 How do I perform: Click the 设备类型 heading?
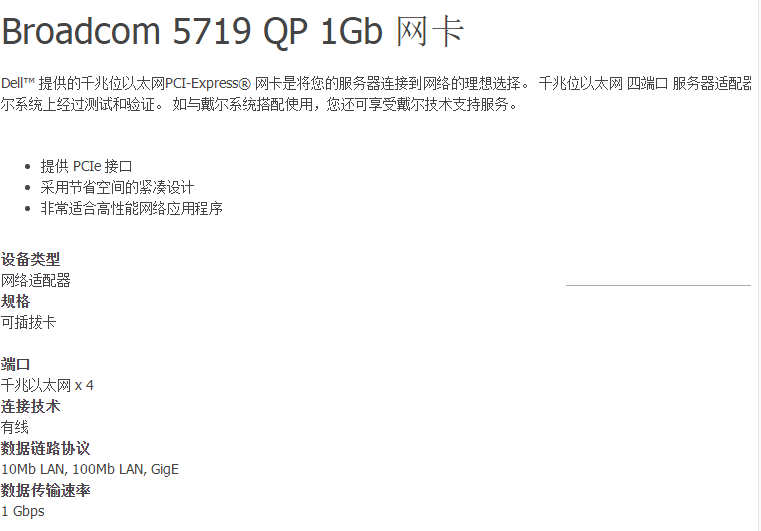click(x=31, y=259)
